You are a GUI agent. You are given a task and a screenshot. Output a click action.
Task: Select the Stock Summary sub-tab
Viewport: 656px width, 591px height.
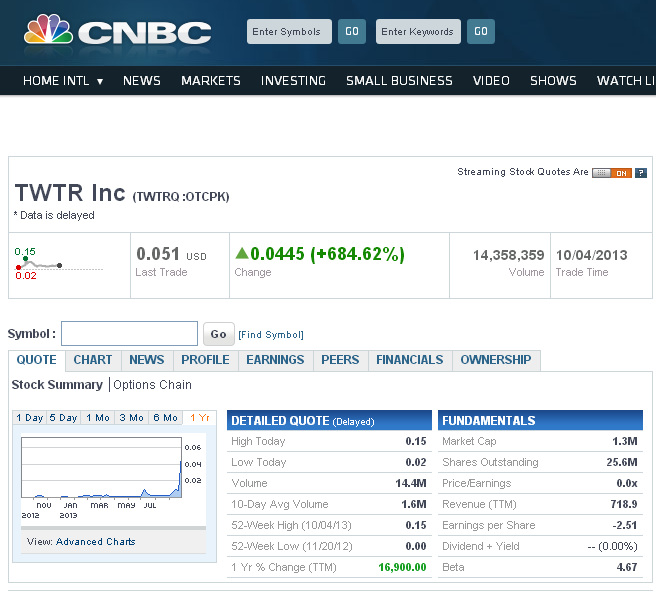click(x=57, y=385)
